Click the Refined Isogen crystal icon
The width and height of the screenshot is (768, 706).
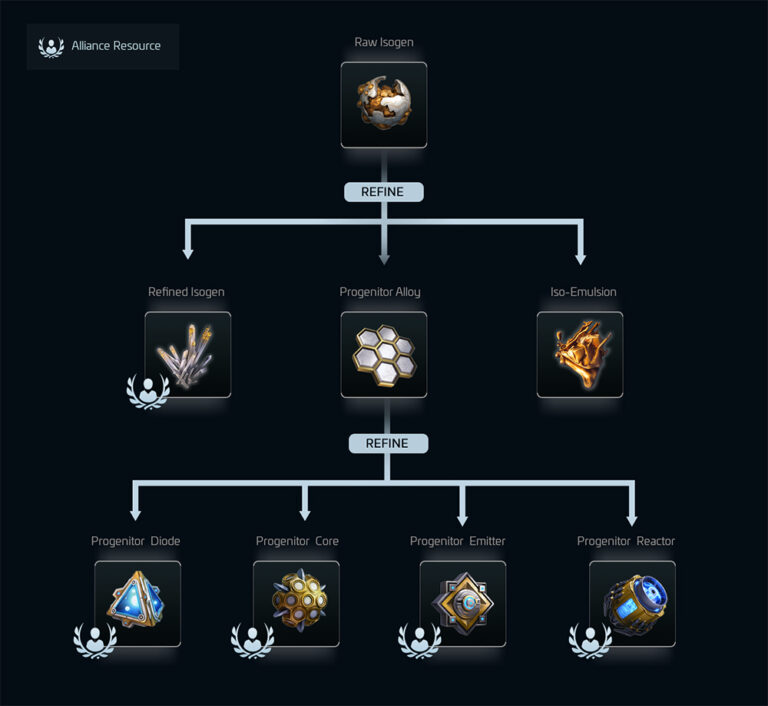(x=188, y=355)
